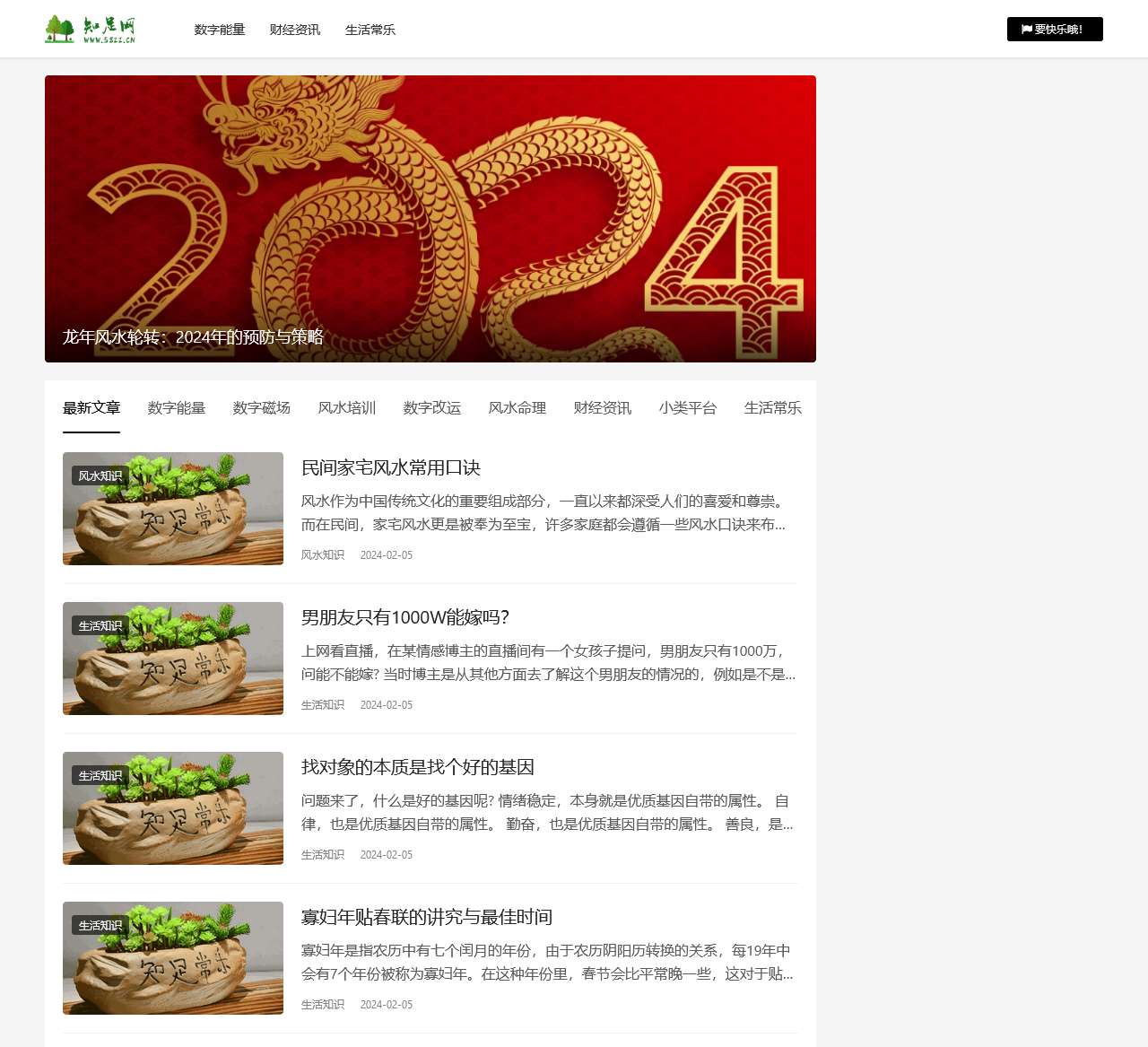Screen dimensions: 1148x1047
Task: Click date 2024-02-05 under 男朋友只有1000W能嫁吗
Action: [x=387, y=705]
